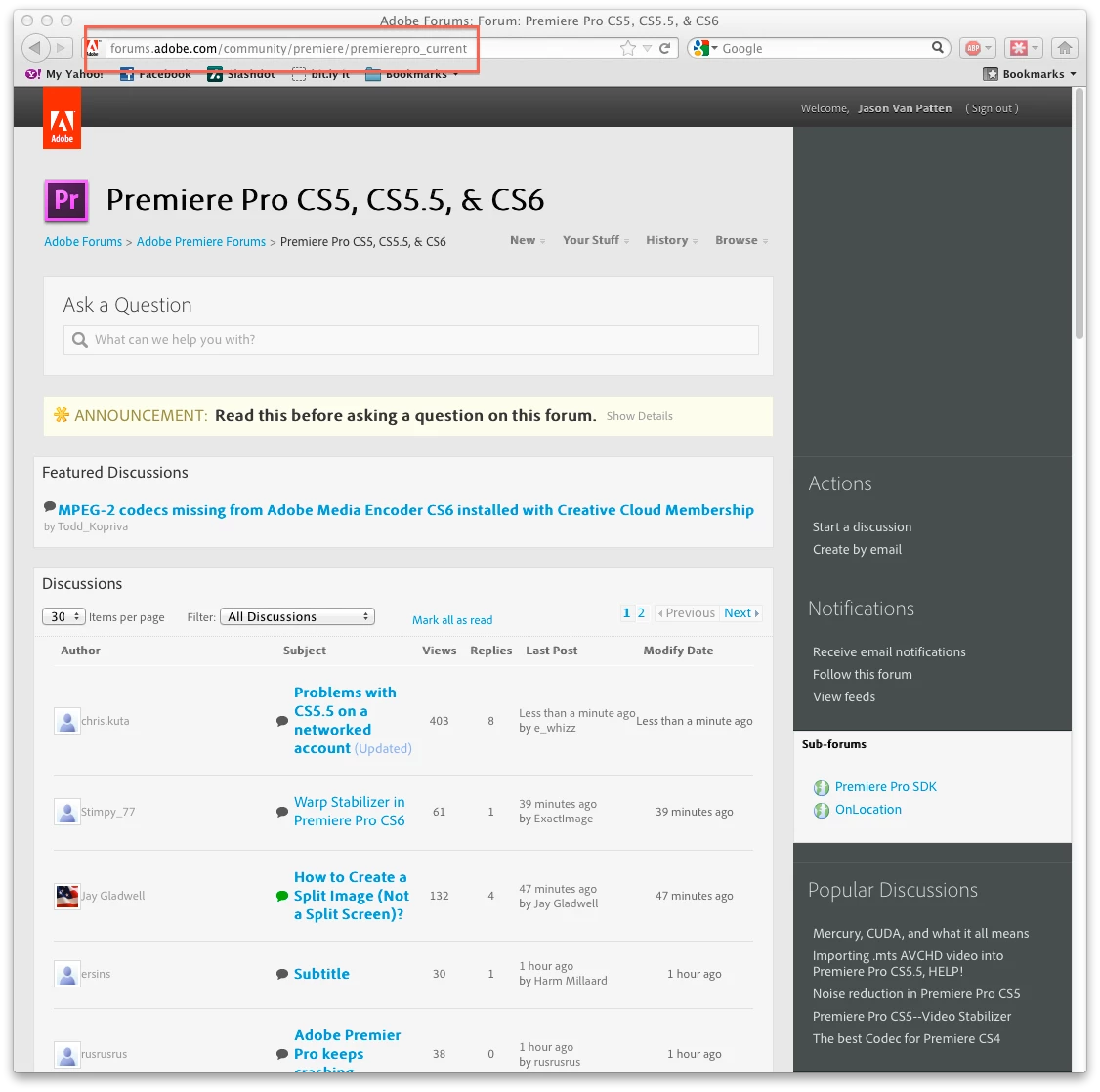Screen dimensions: 1100x1092
Task: Open Mercury, CUDA, and what it all means
Action: coord(920,934)
